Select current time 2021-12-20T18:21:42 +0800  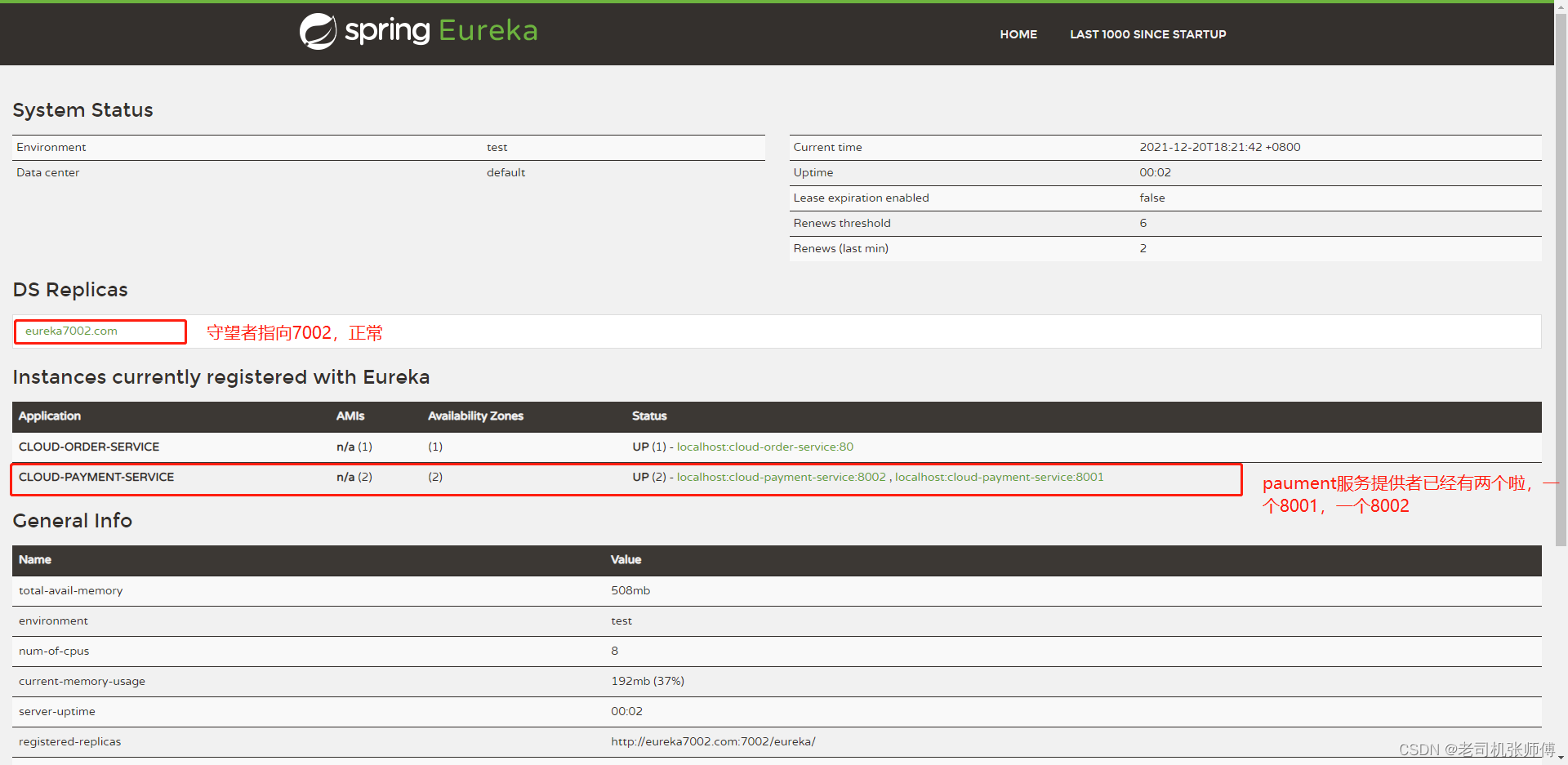1220,147
